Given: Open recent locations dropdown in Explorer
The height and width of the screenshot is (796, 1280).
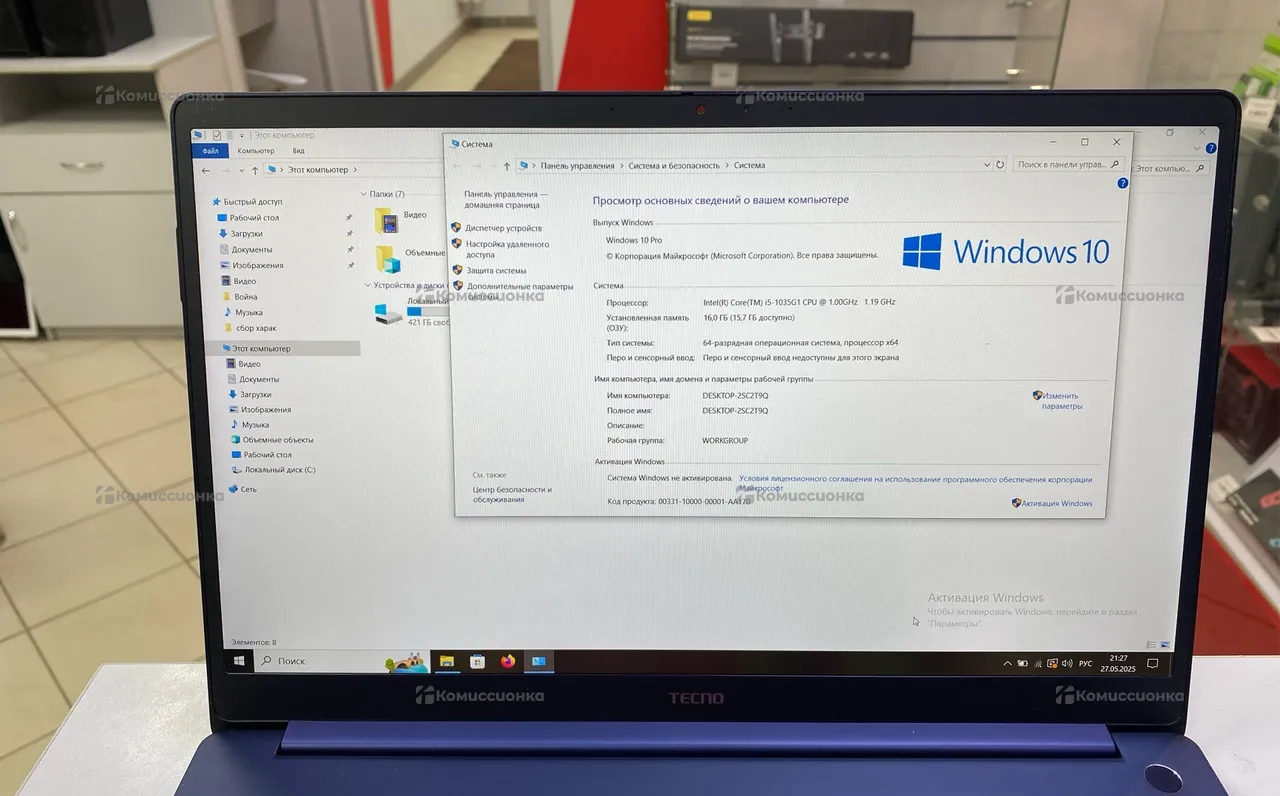Looking at the screenshot, I should [x=240, y=170].
